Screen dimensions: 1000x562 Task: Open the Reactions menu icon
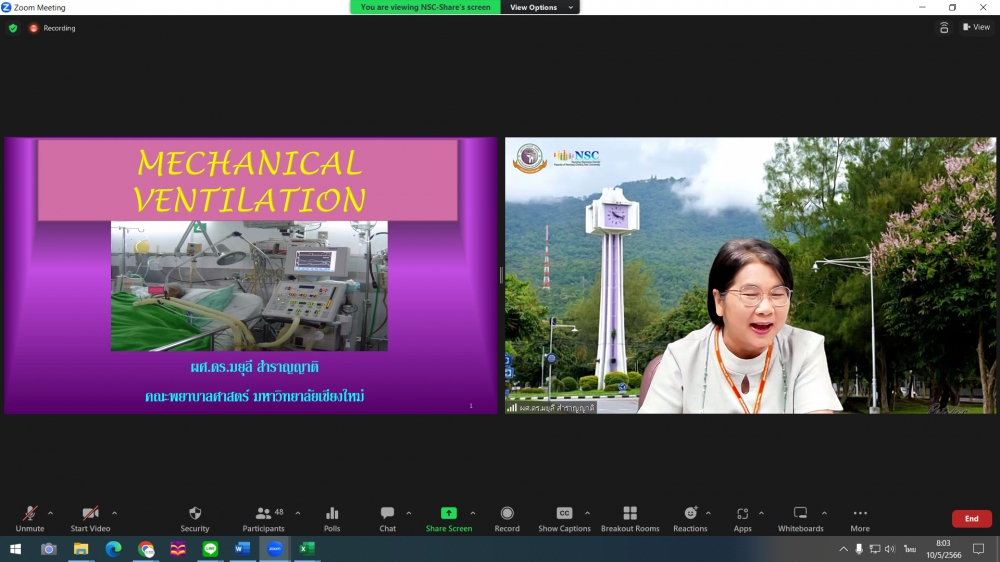point(690,514)
